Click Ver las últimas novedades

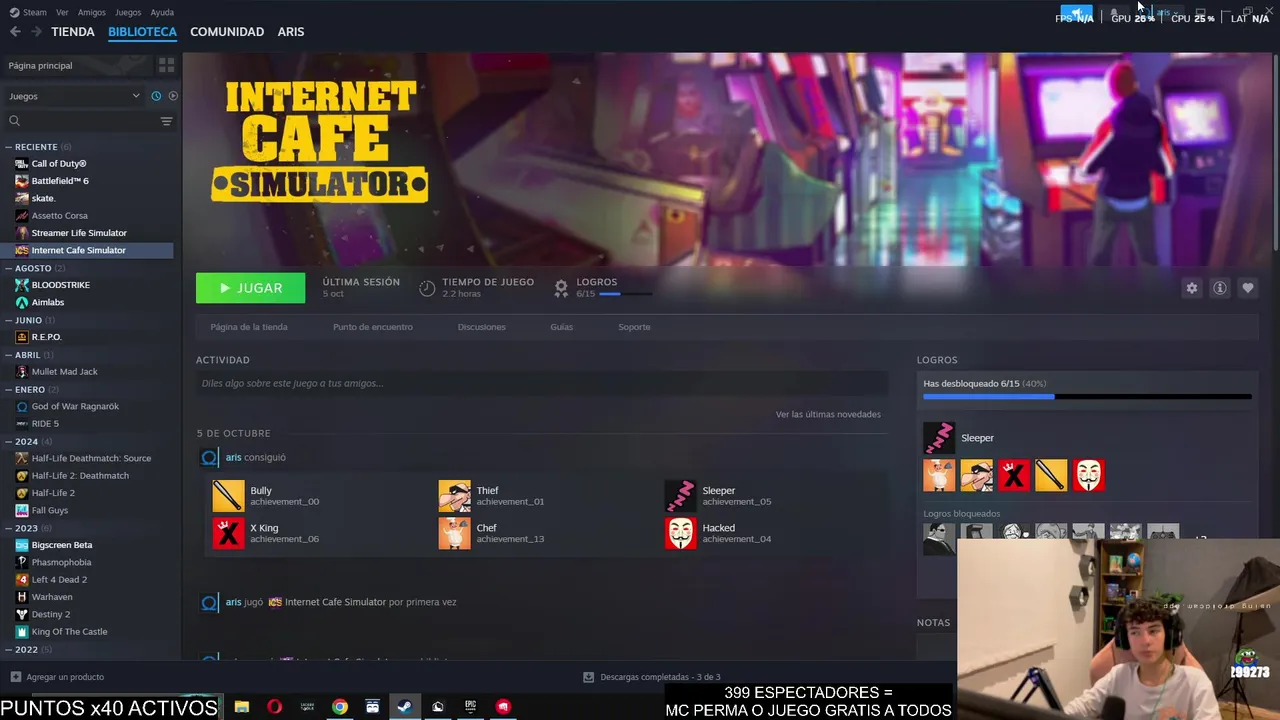pyautogui.click(x=828, y=414)
